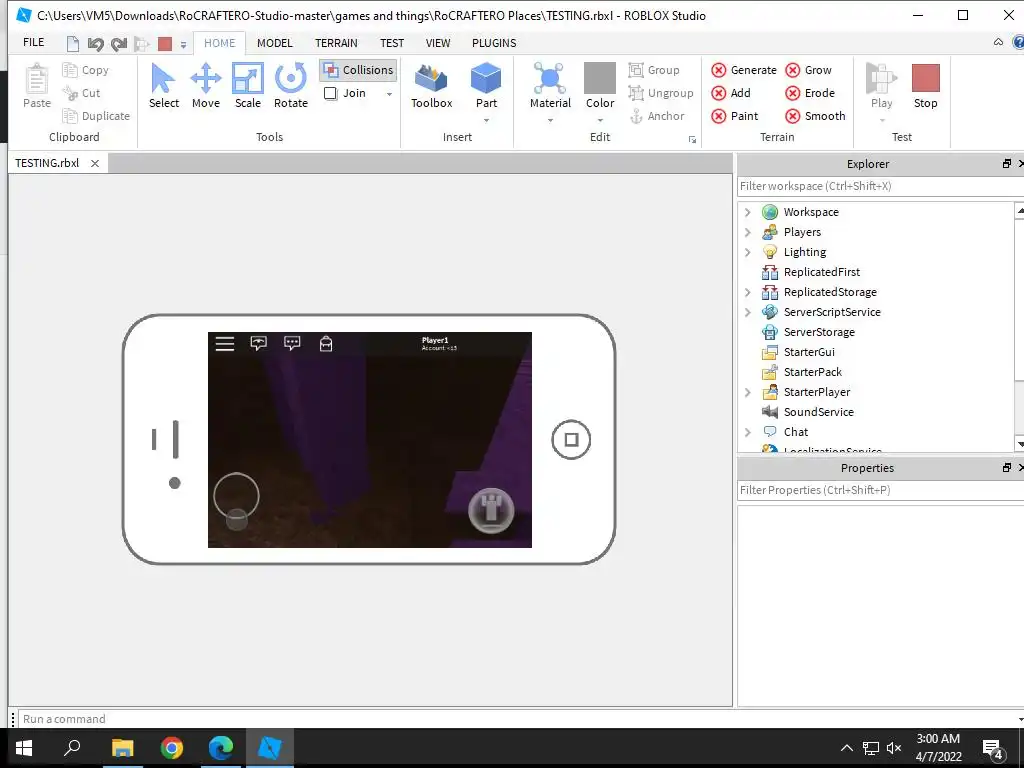
Task: Switch to the TEST tab
Action: tap(392, 43)
